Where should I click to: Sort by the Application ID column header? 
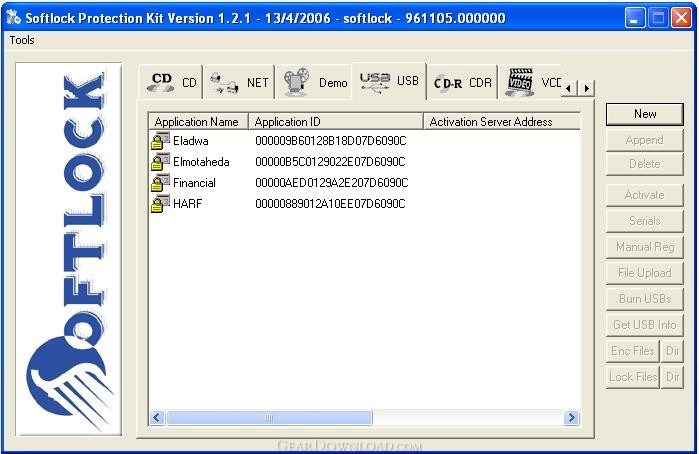(x=336, y=121)
